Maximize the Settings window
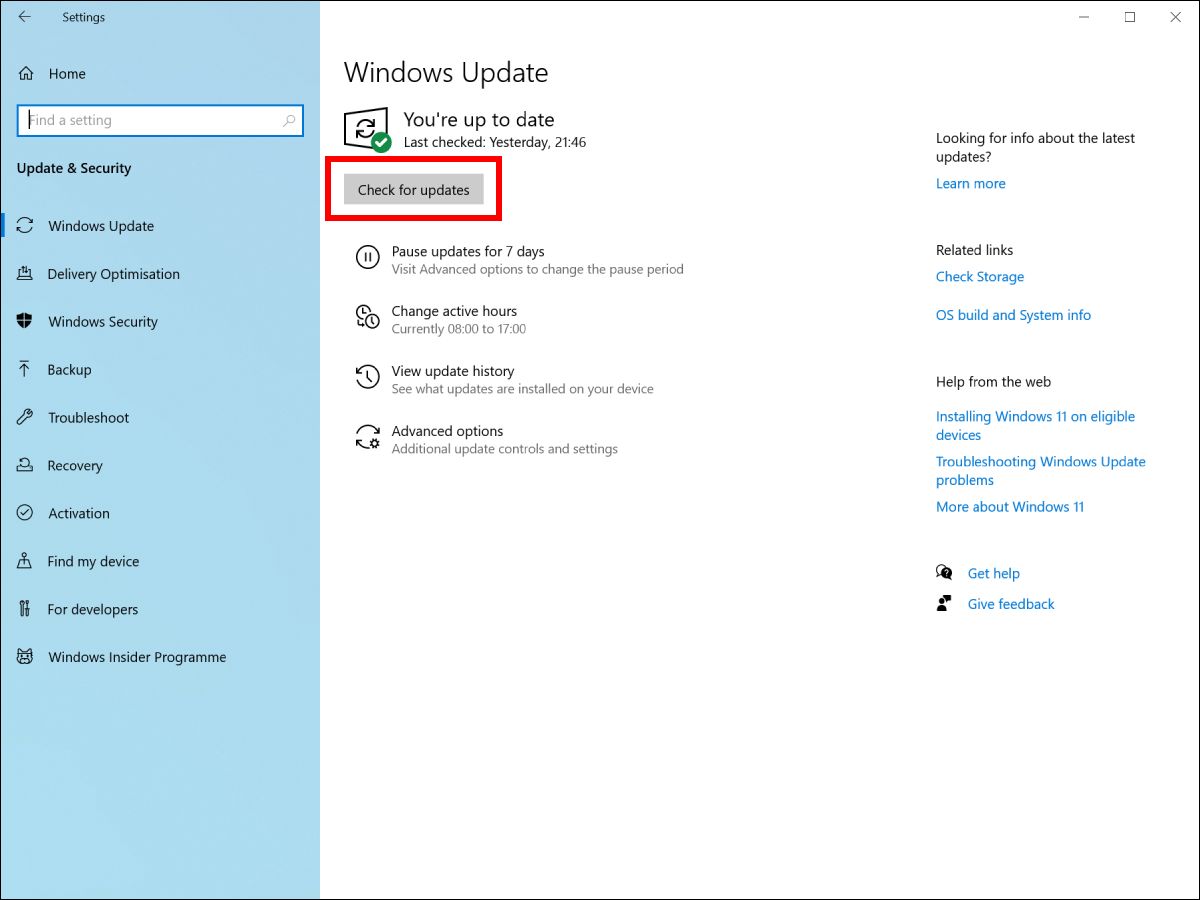Image resolution: width=1200 pixels, height=900 pixels. pos(1130,17)
